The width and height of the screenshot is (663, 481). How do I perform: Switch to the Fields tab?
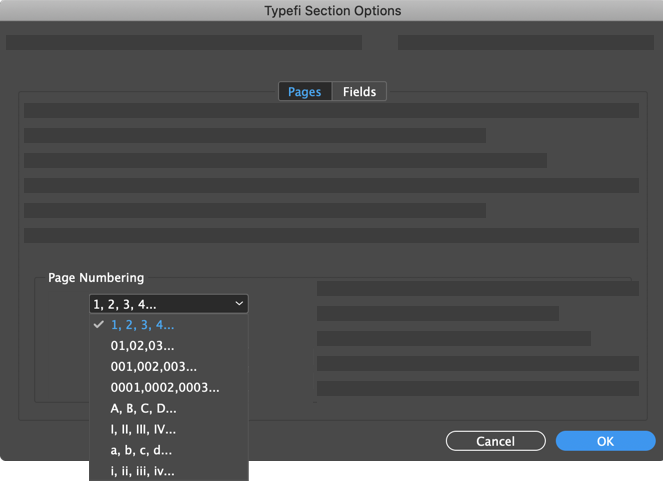click(x=359, y=91)
